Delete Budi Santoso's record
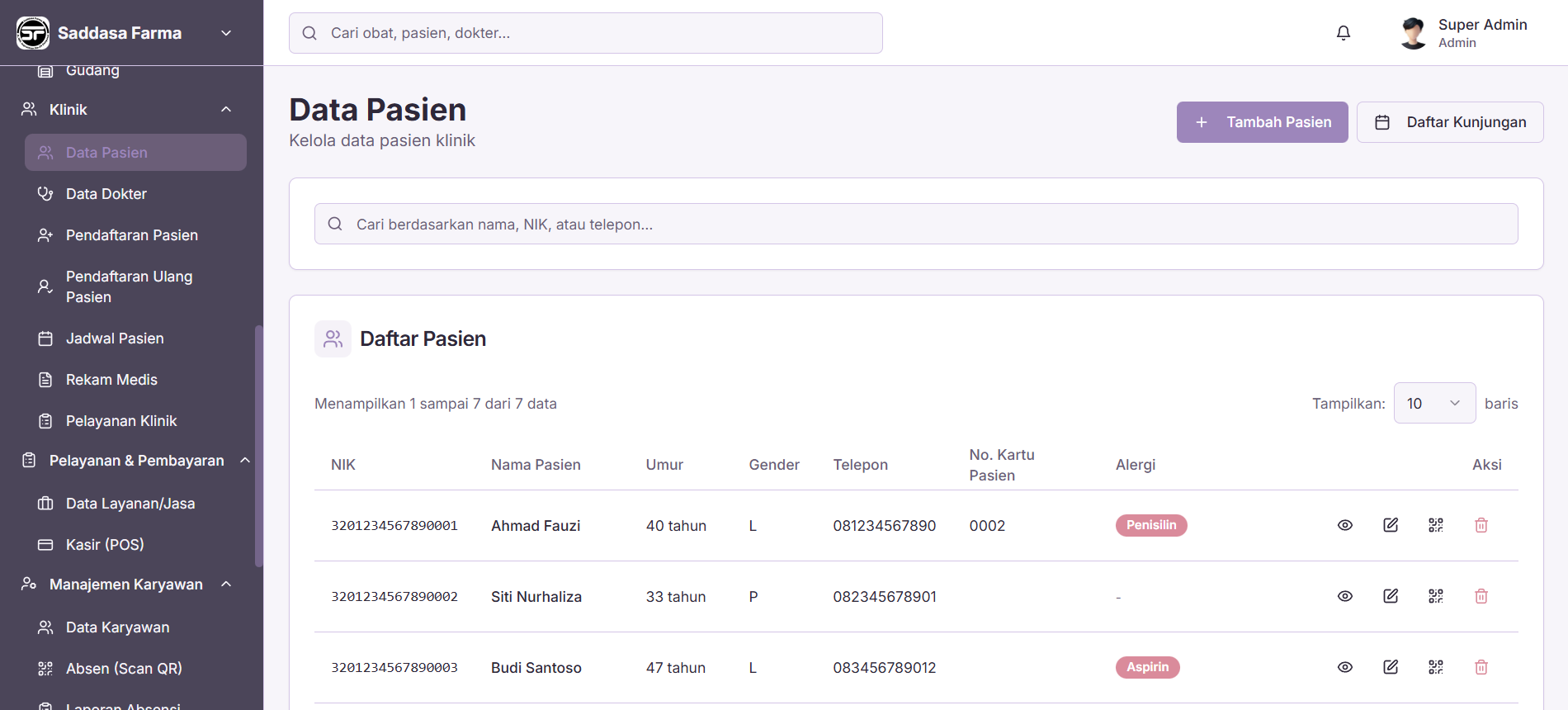The image size is (1568, 710). click(x=1481, y=667)
